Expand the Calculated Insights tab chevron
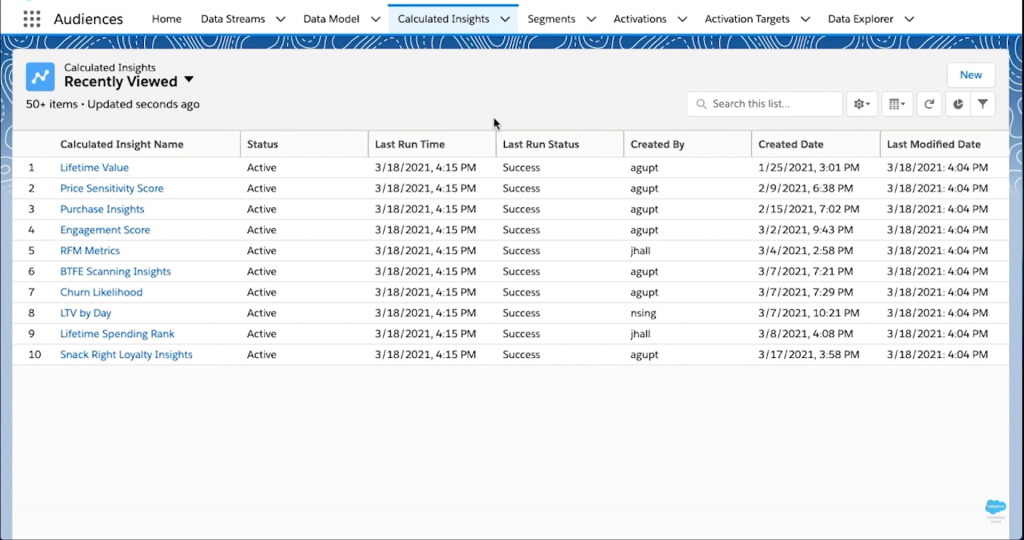This screenshot has height=540, width=1024. pyautogui.click(x=505, y=19)
